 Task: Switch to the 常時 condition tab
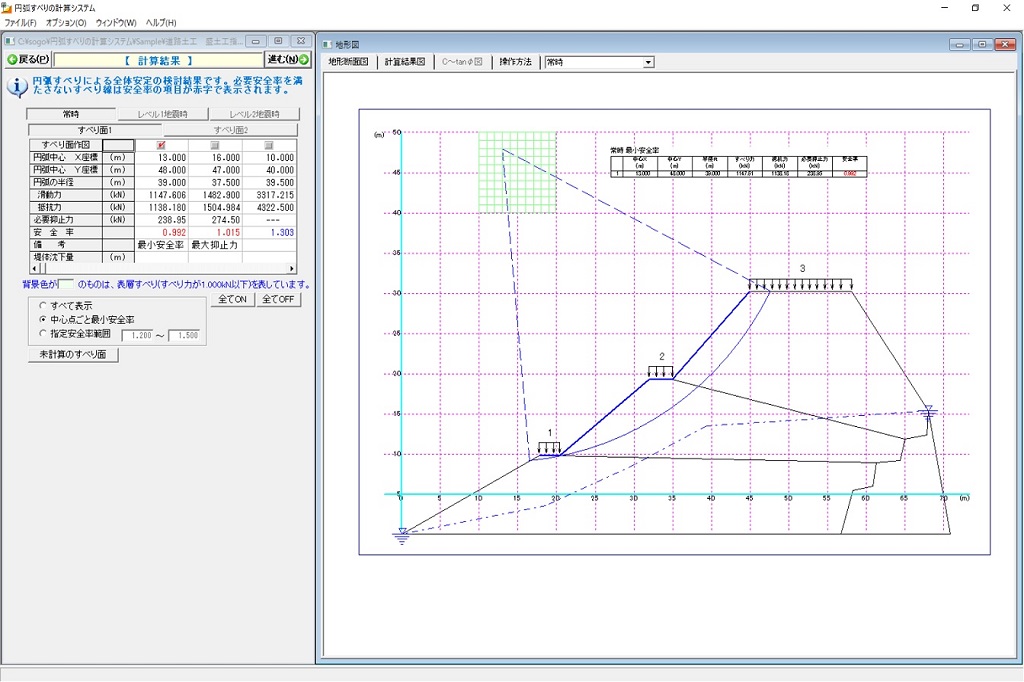click(x=71, y=114)
